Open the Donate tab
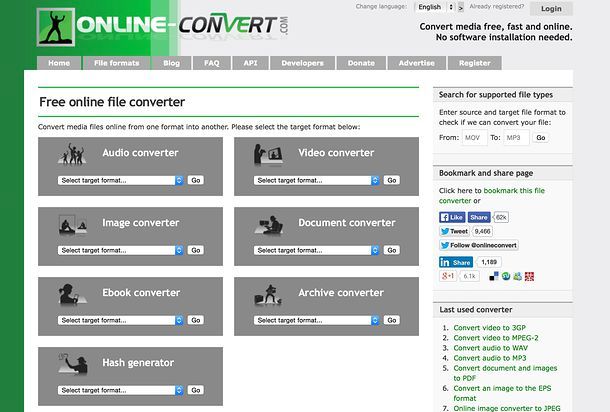The height and width of the screenshot is (412, 610). (361, 63)
